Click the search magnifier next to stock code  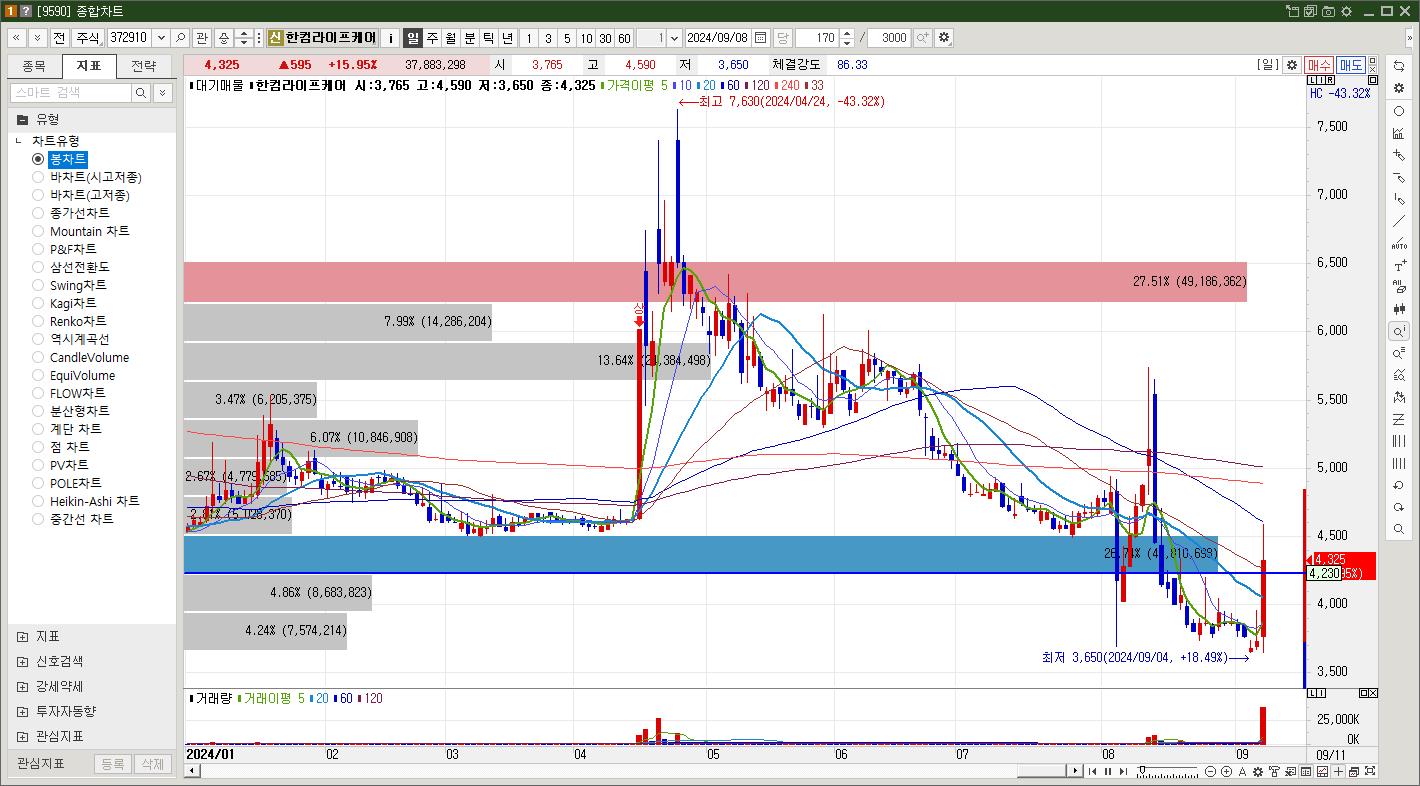click(x=181, y=38)
